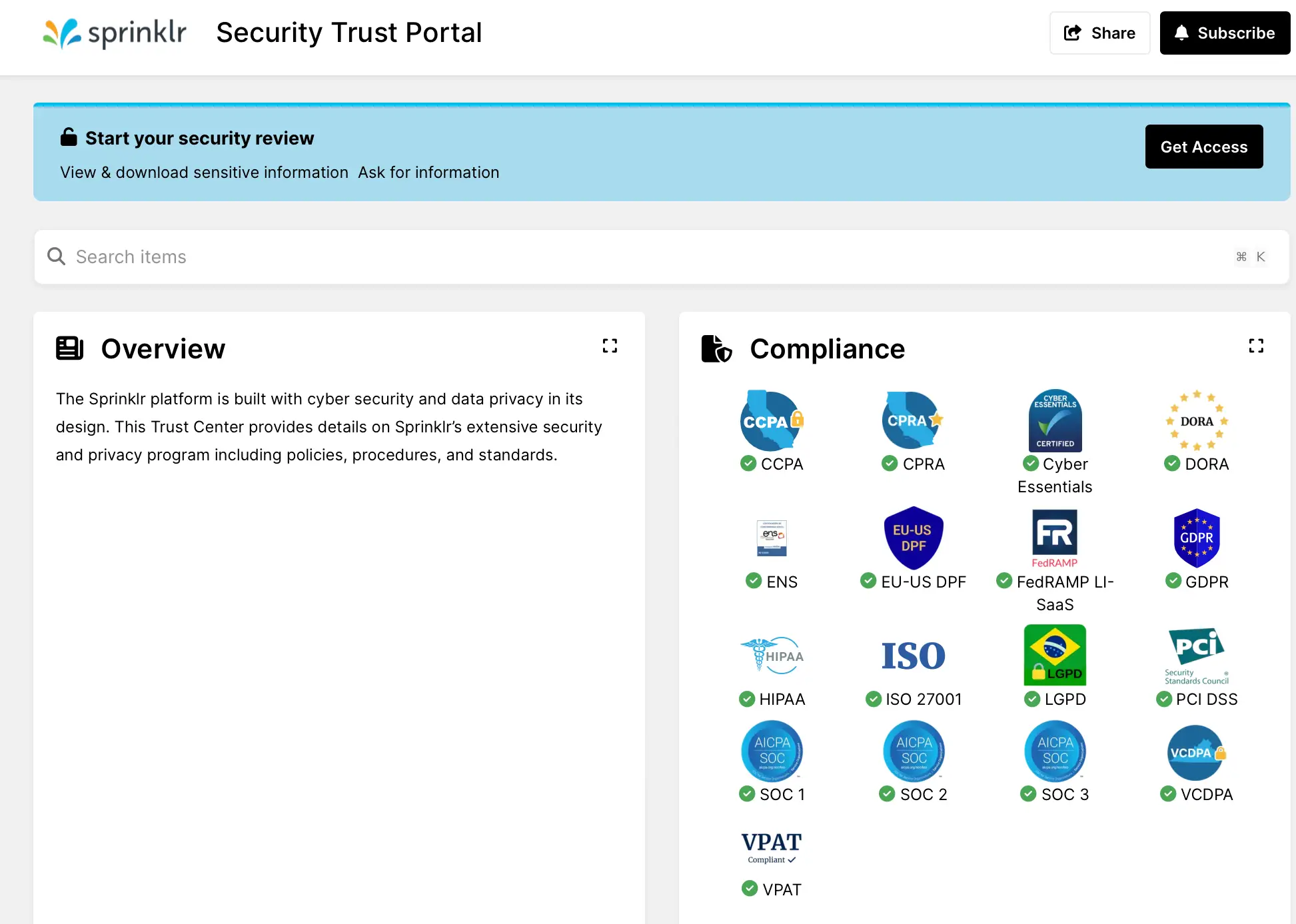Click inside the Search items field

pyautogui.click(x=400, y=256)
